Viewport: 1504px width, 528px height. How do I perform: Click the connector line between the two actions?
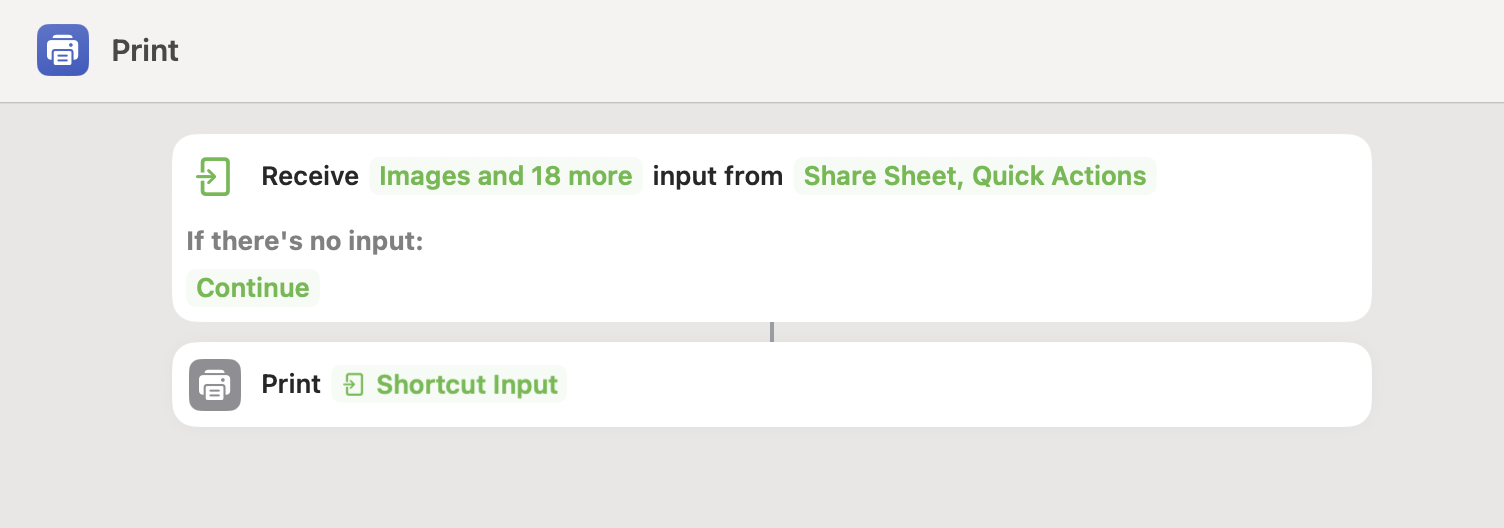pos(772,332)
